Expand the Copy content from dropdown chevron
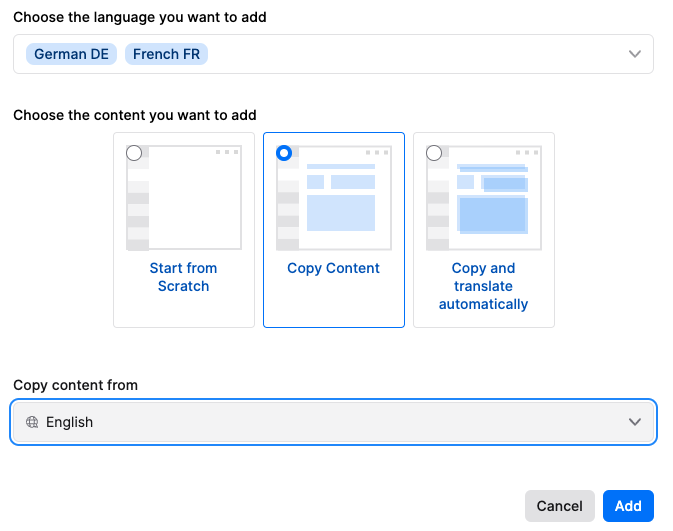 coord(634,422)
